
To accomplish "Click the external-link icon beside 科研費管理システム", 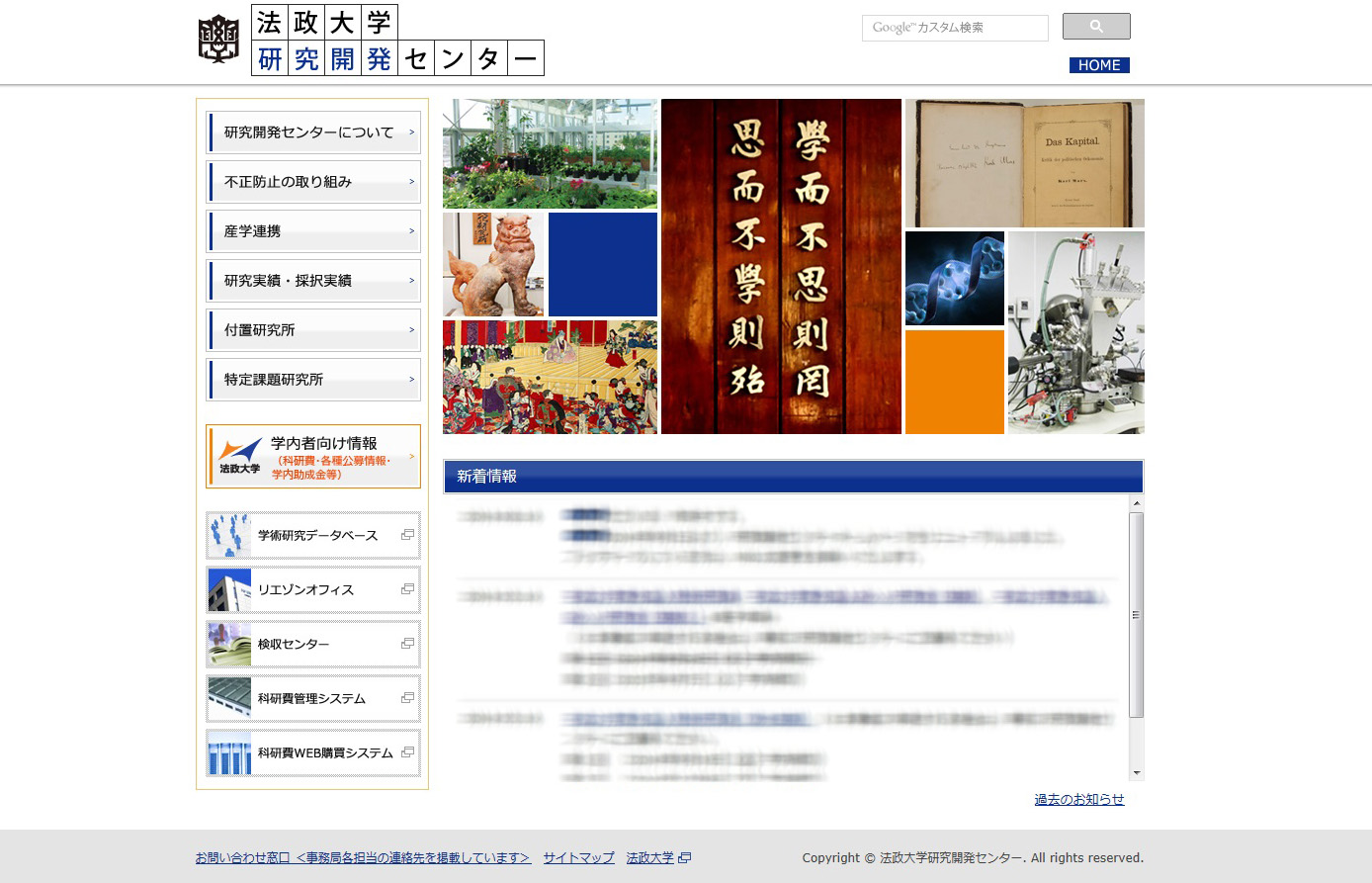I will pos(407,698).
